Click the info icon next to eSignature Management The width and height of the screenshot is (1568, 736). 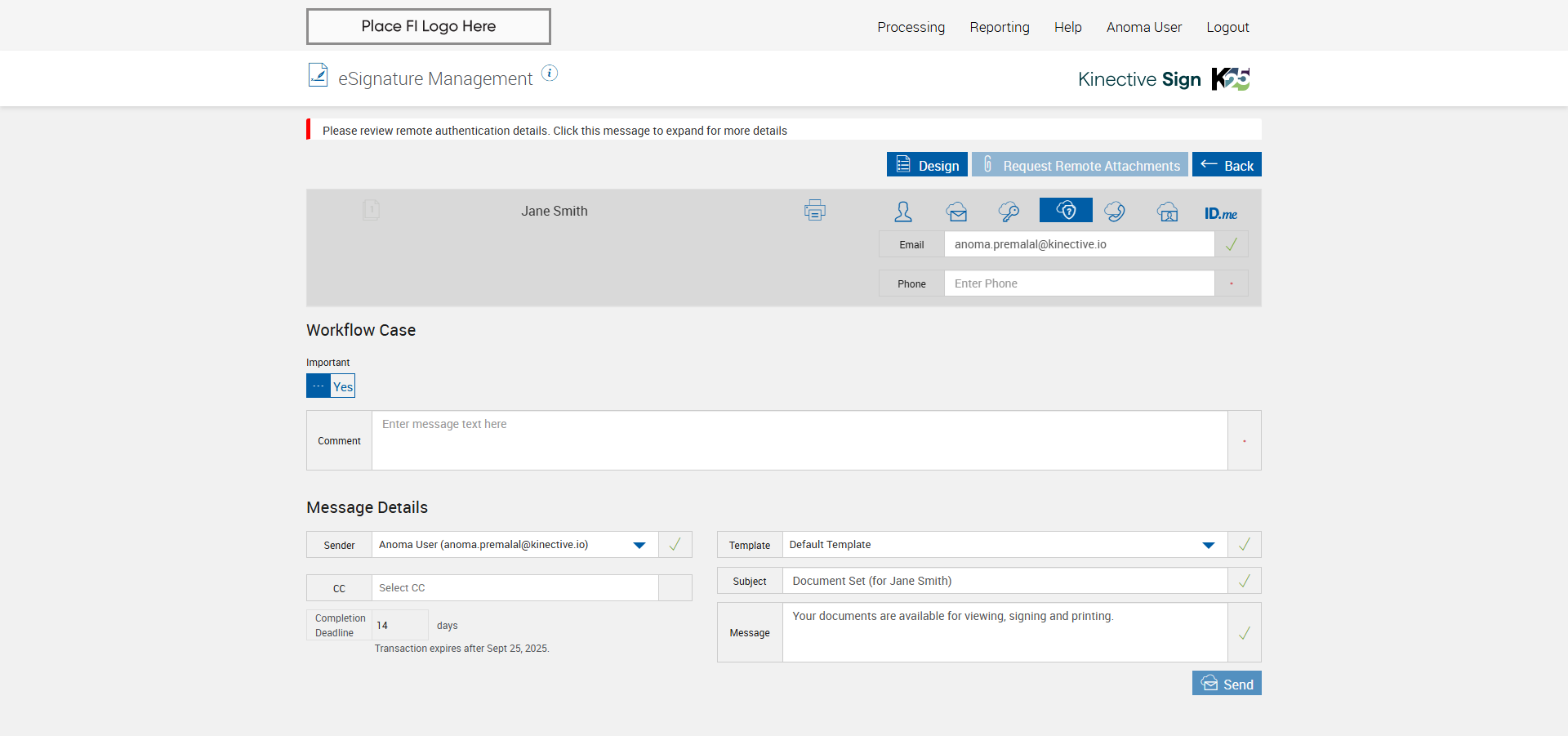click(x=550, y=74)
